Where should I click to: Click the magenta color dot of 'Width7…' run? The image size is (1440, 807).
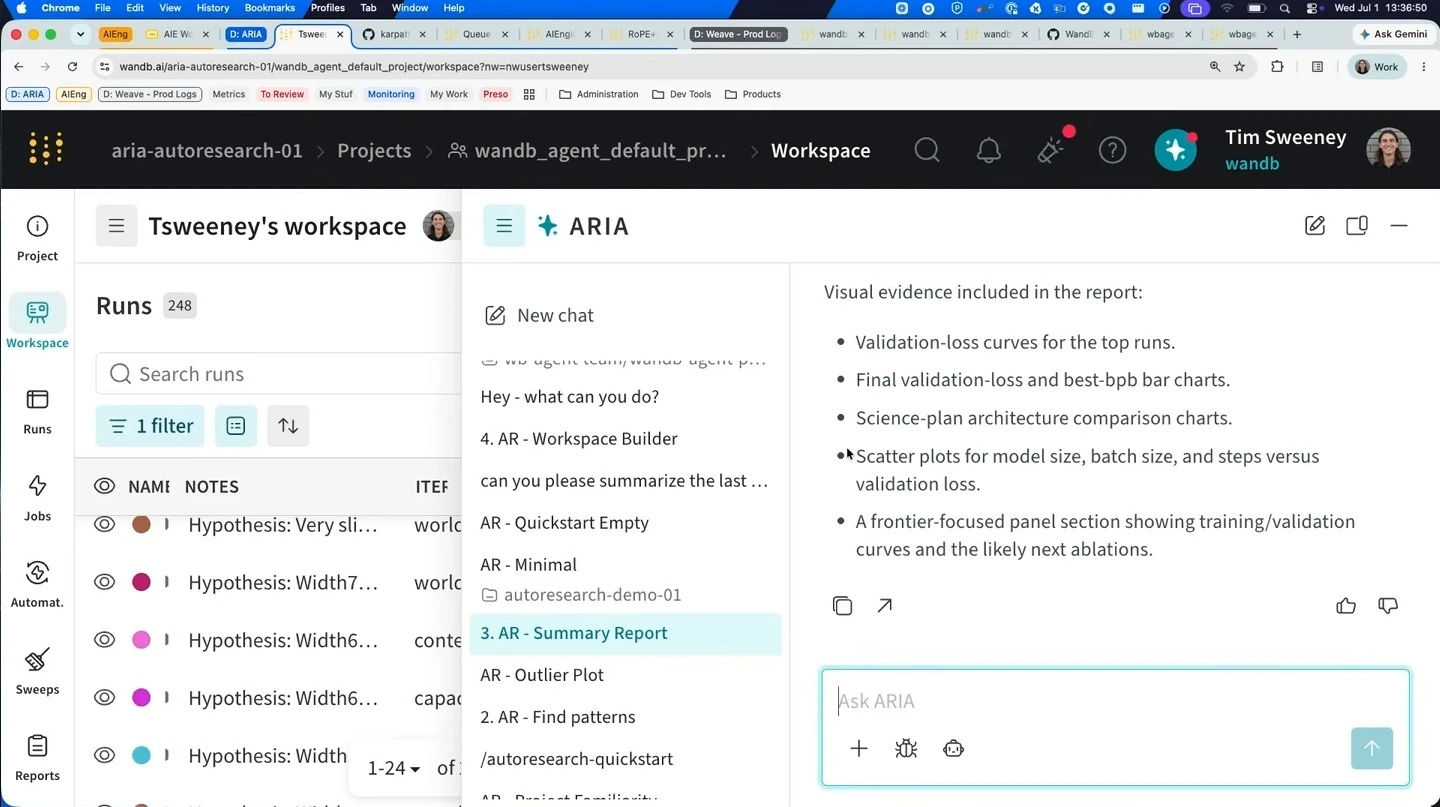coord(141,582)
